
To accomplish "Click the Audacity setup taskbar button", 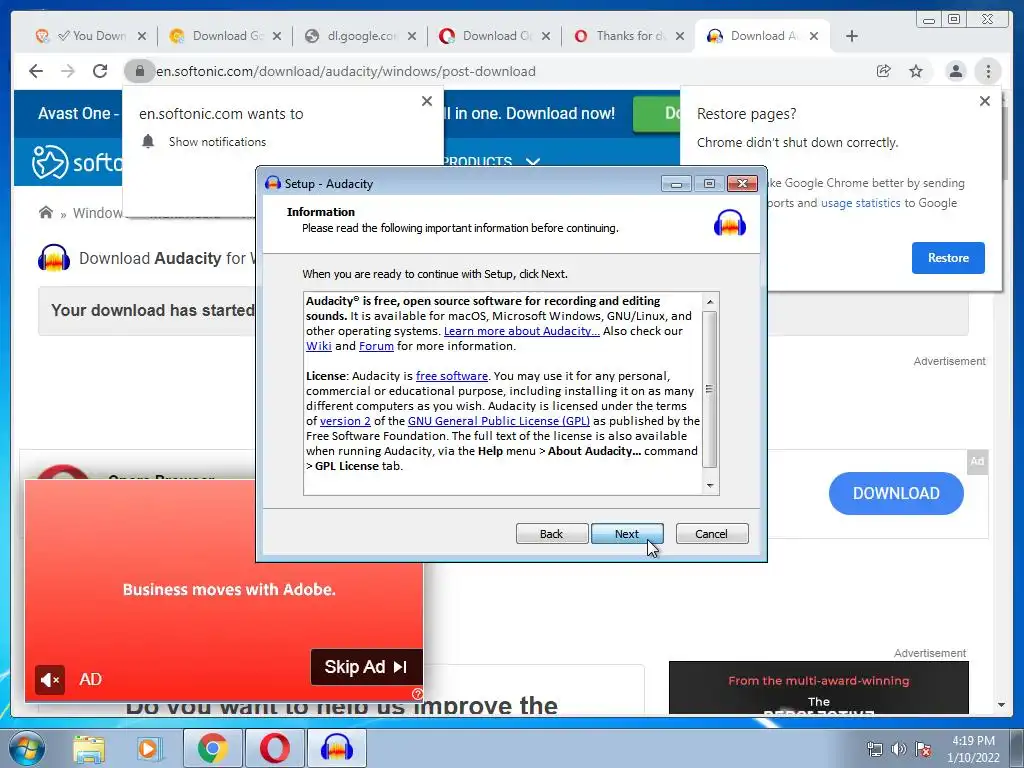I will click(x=337, y=748).
